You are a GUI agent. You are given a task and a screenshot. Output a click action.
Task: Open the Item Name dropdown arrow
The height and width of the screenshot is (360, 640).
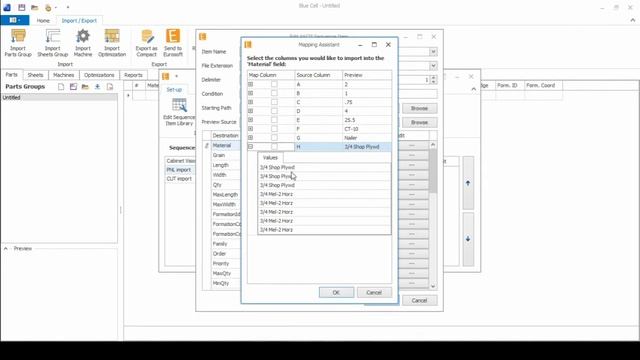pos(433,52)
